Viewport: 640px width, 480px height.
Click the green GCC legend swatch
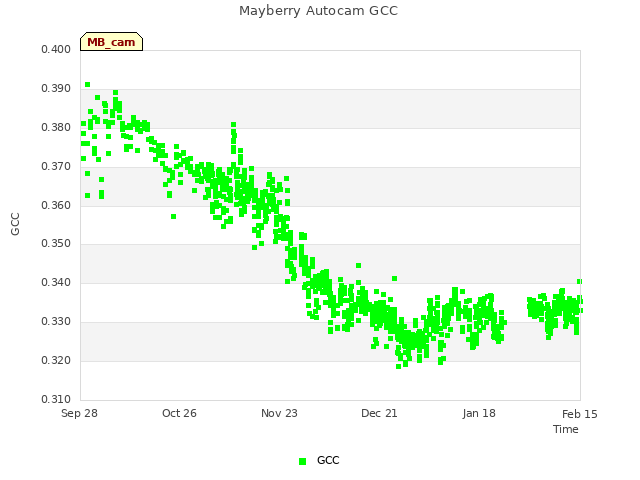click(302, 461)
